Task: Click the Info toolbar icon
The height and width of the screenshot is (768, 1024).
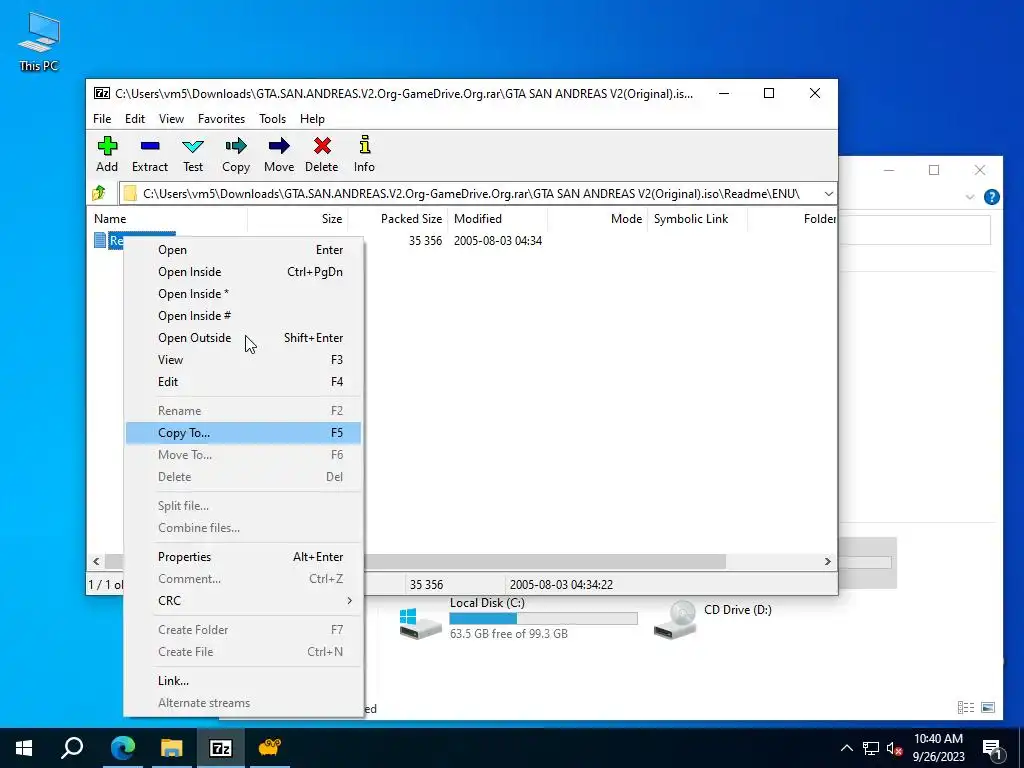Action: (x=364, y=145)
